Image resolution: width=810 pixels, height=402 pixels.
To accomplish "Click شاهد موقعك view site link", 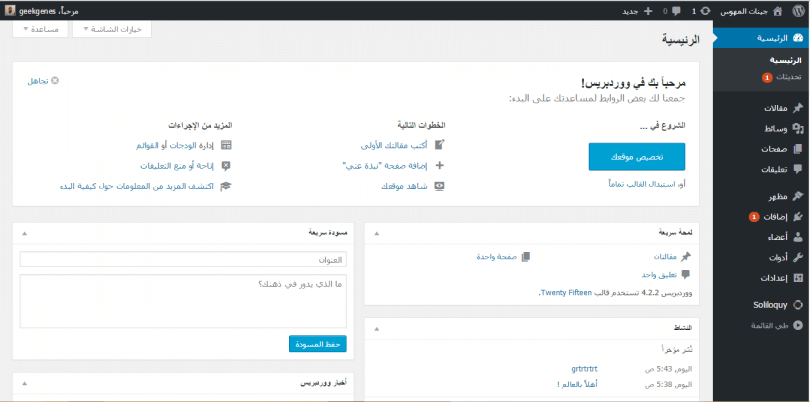I will (x=404, y=186).
